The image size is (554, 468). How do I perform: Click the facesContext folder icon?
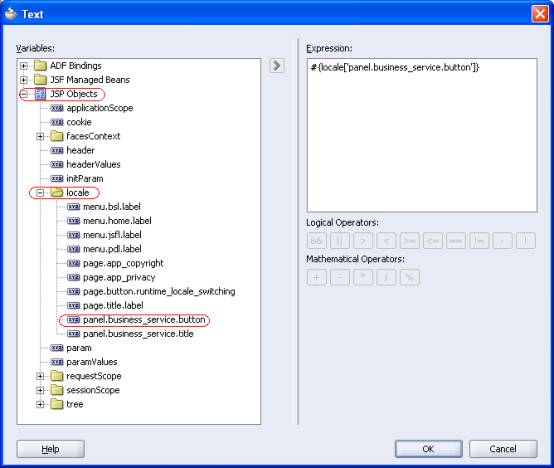click(x=57, y=136)
